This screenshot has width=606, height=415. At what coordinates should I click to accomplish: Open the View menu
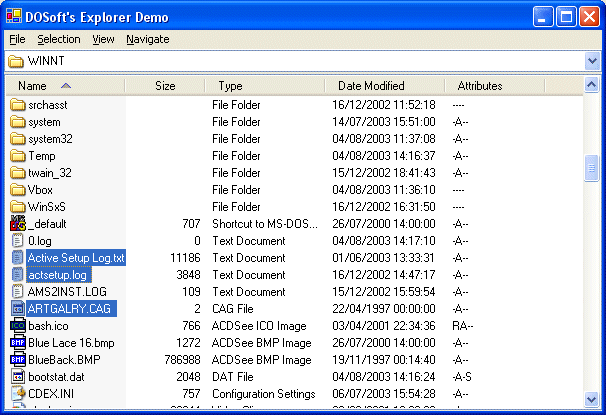coord(103,39)
